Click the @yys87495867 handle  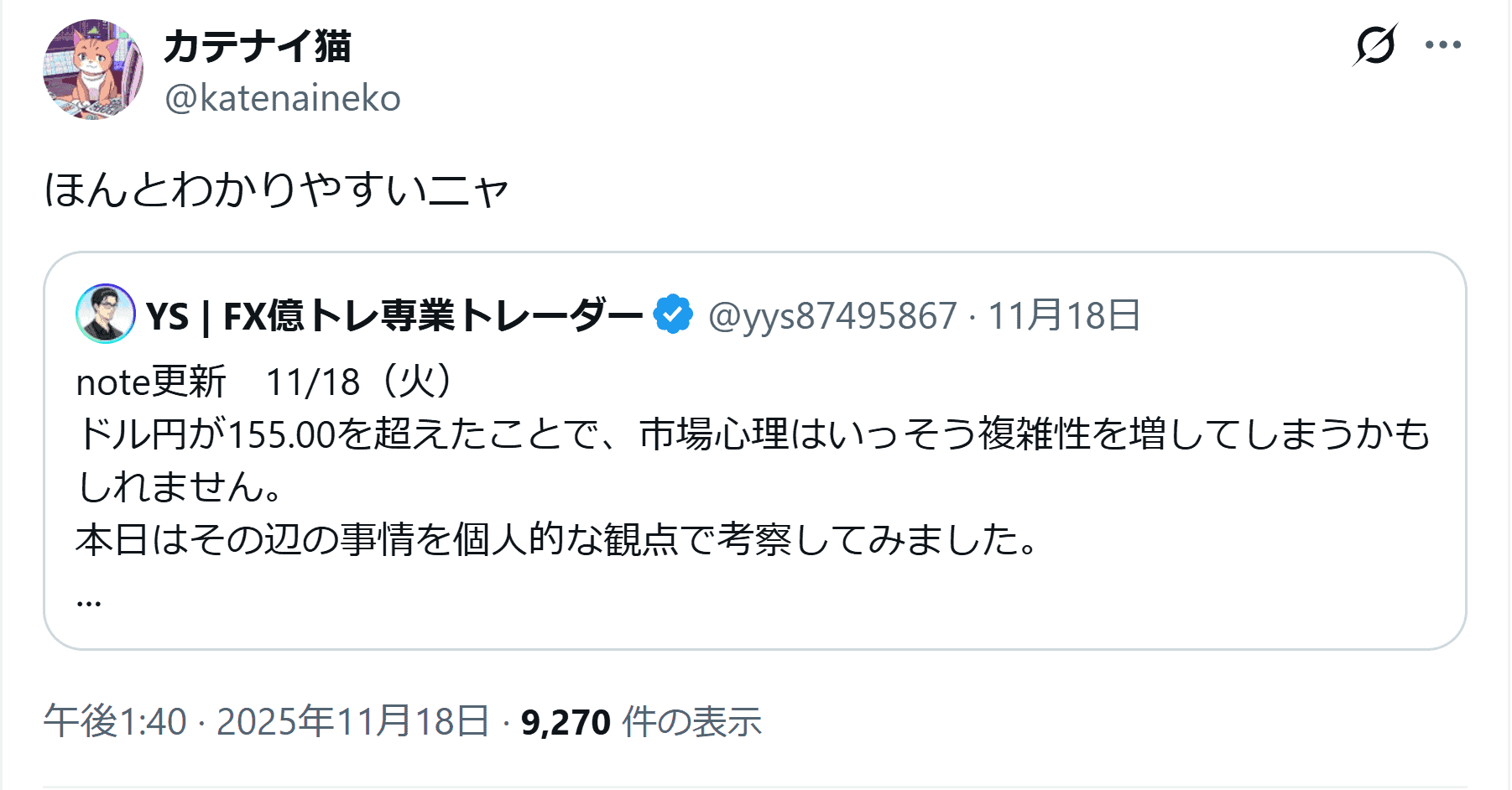tap(832, 316)
